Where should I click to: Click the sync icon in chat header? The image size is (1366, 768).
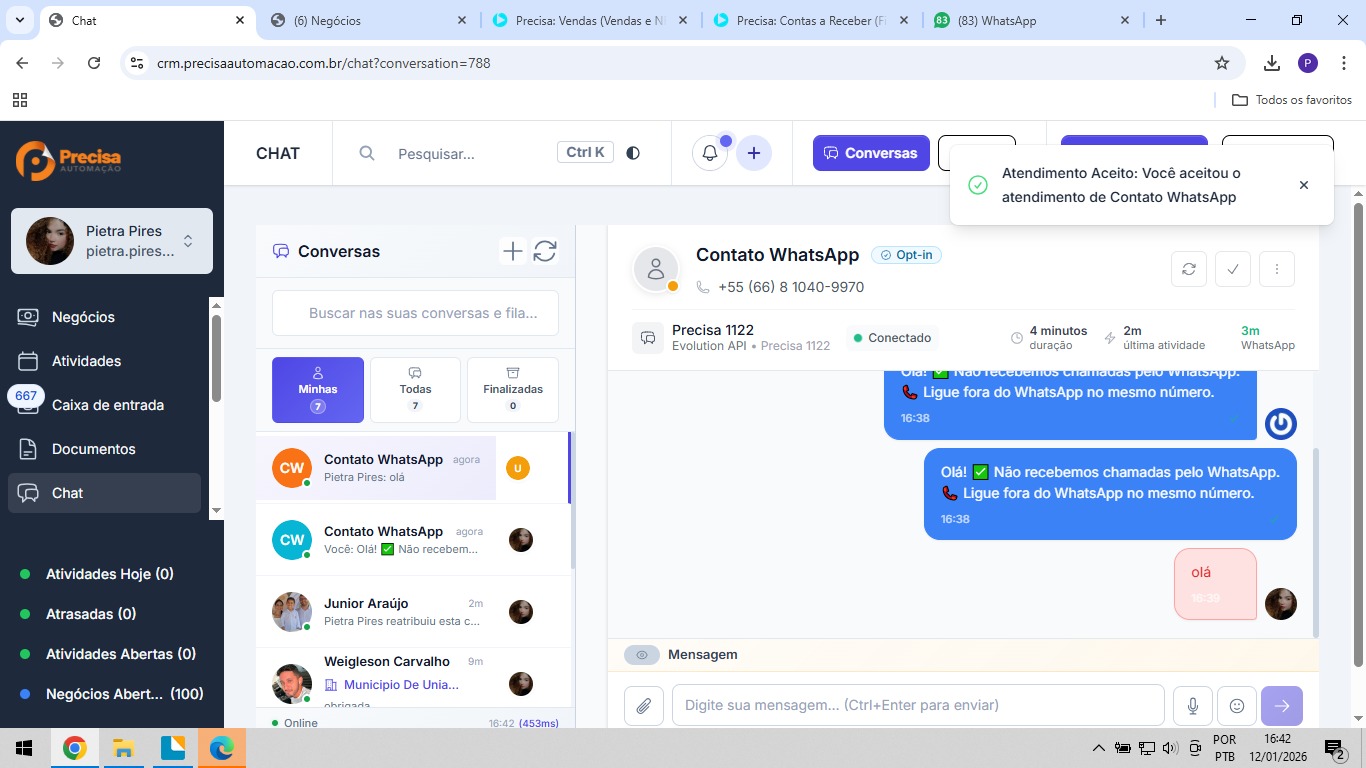point(1188,269)
